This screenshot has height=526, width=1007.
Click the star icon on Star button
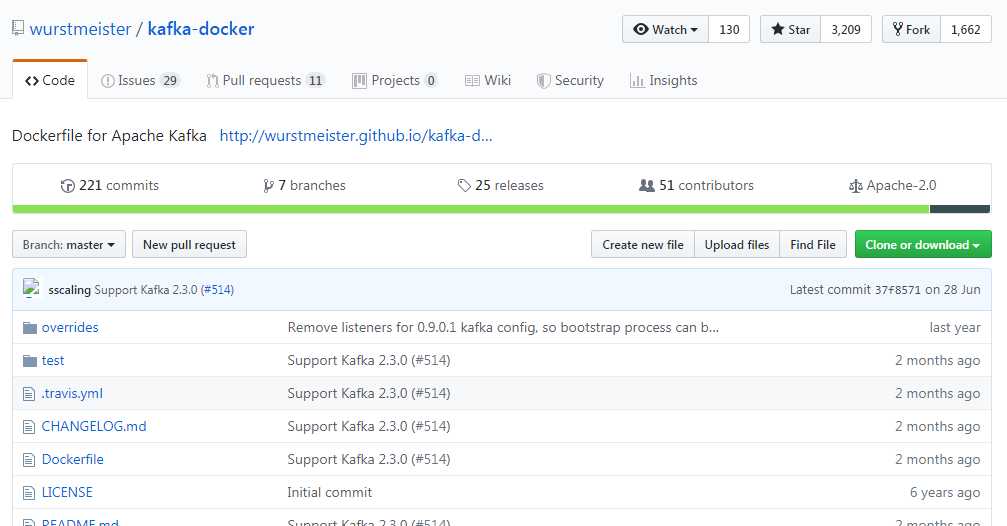pyautogui.click(x=778, y=29)
